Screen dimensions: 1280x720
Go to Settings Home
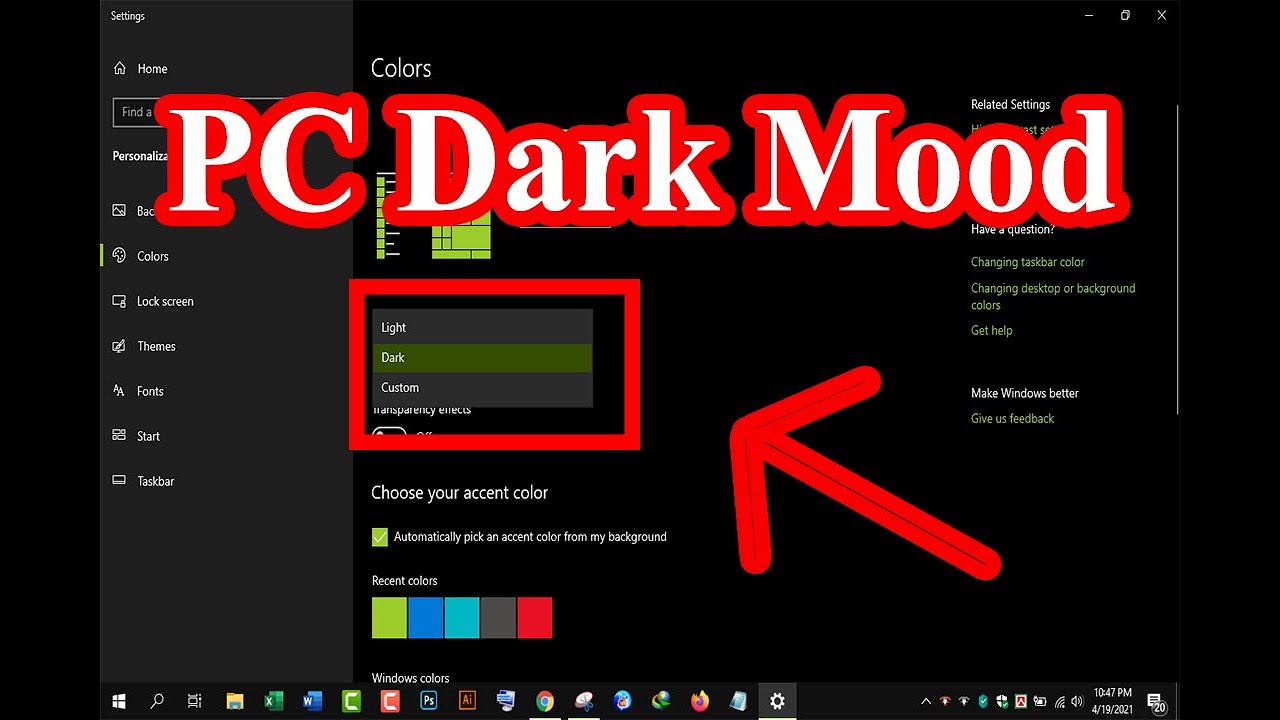pyautogui.click(x=140, y=69)
